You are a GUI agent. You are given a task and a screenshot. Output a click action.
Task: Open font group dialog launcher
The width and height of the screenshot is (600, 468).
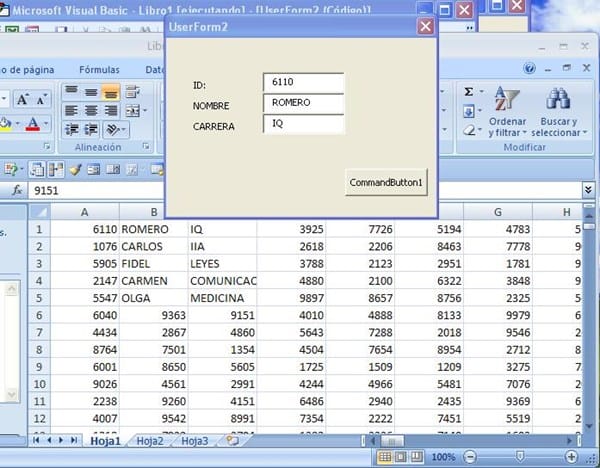pyautogui.click(x=47, y=146)
